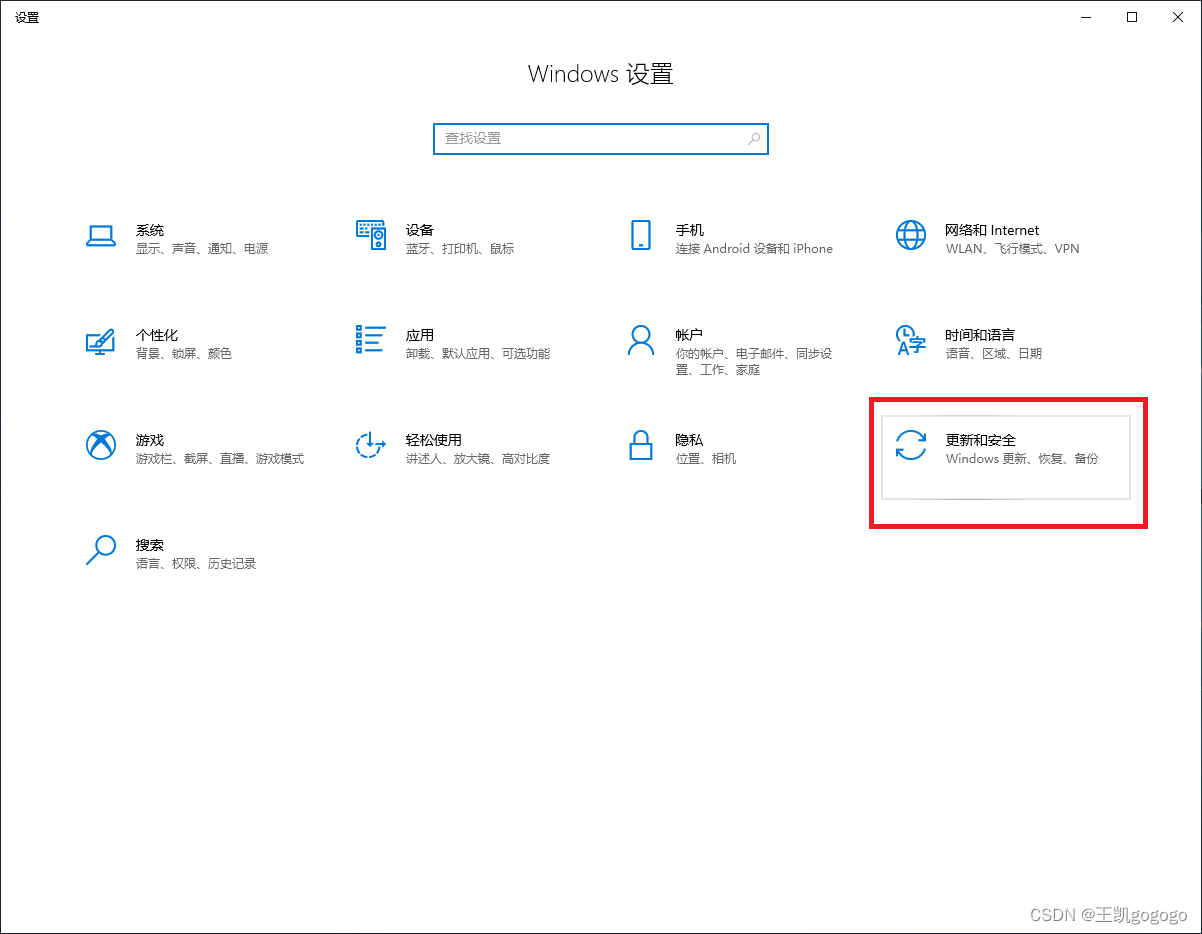Click the Devices keyboard and speaker icon

click(x=371, y=235)
